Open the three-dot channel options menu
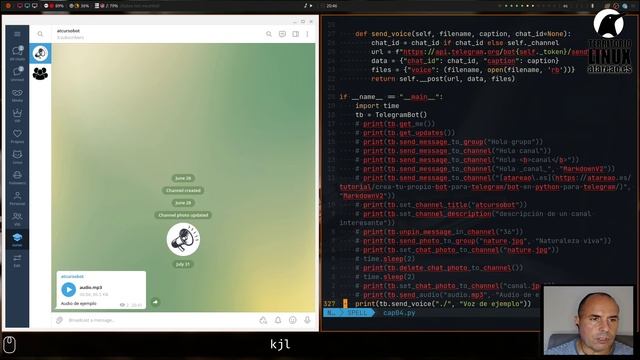 [x=307, y=34]
